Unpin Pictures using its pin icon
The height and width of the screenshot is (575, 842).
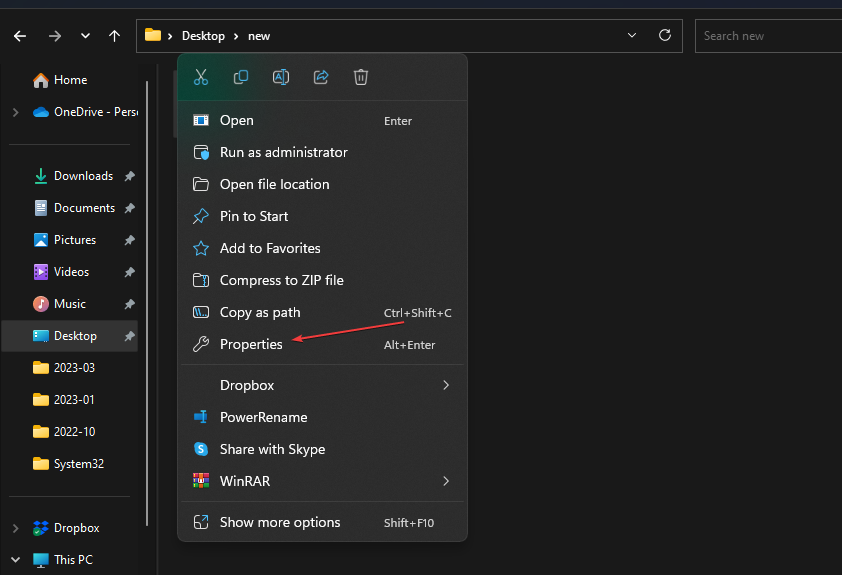(129, 240)
